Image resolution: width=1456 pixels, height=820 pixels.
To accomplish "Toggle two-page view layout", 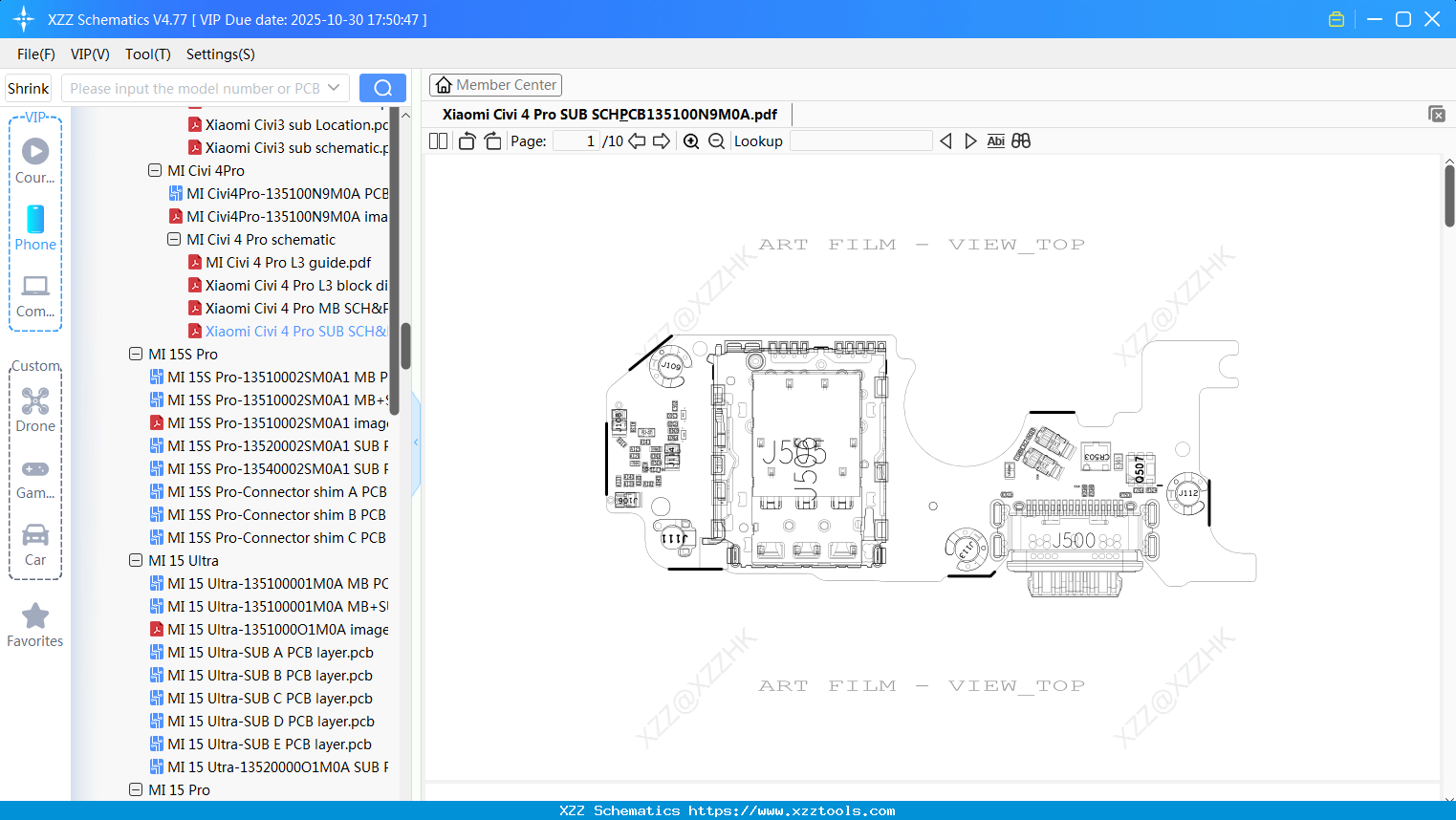I will coord(438,140).
